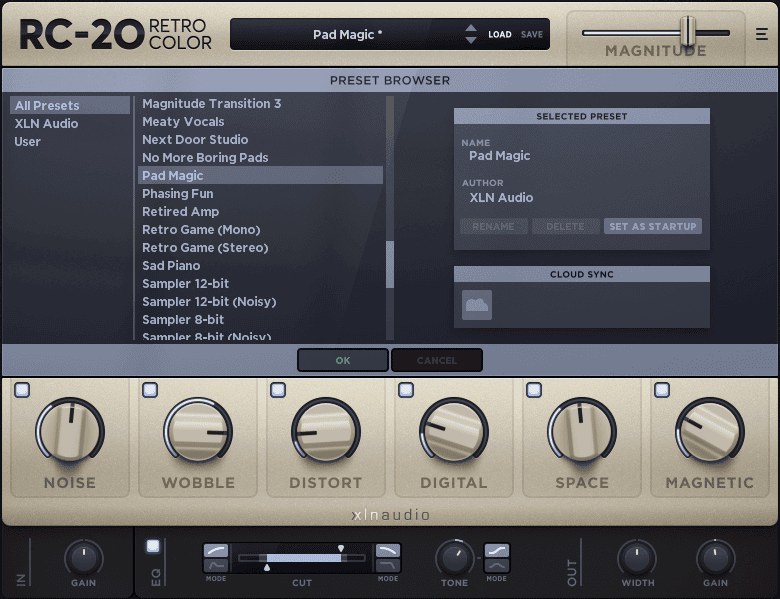Select the highlighted Pad Magic preset row
Viewport: 780px width, 599px height.
pyautogui.click(x=260, y=175)
